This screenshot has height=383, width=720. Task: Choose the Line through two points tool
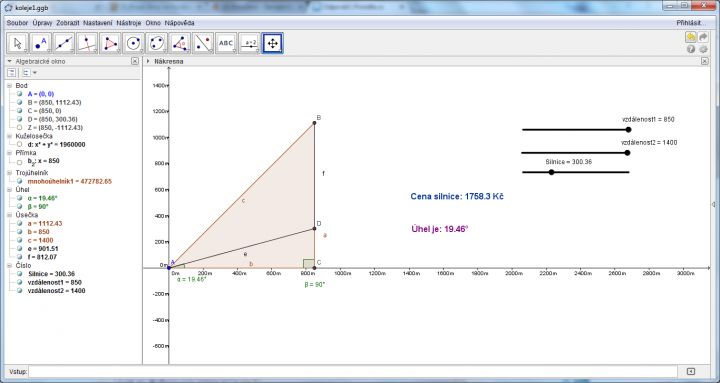64,43
